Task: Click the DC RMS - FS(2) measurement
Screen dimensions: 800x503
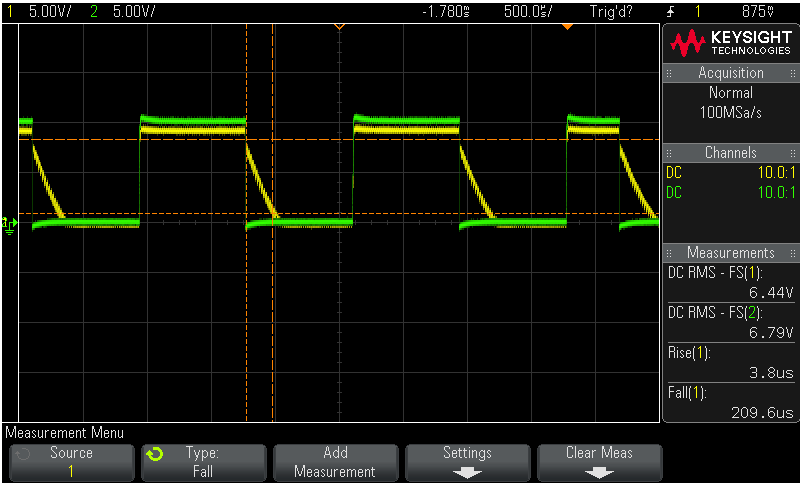Action: 715,313
